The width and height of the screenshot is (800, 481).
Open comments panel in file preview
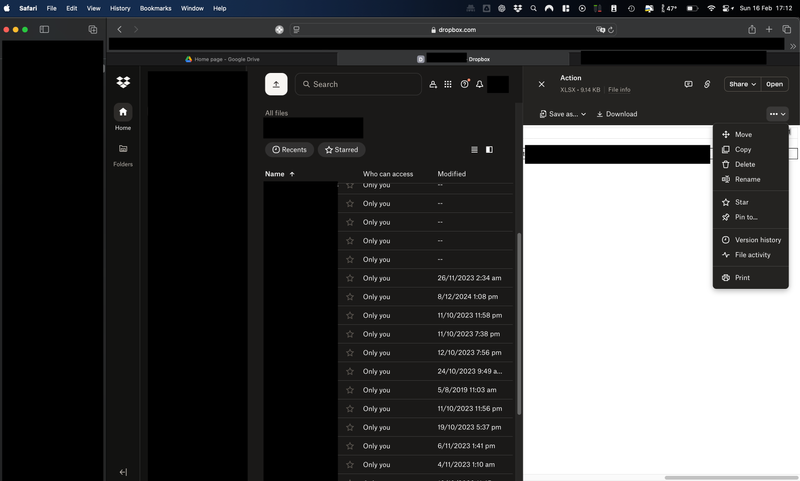coord(688,84)
